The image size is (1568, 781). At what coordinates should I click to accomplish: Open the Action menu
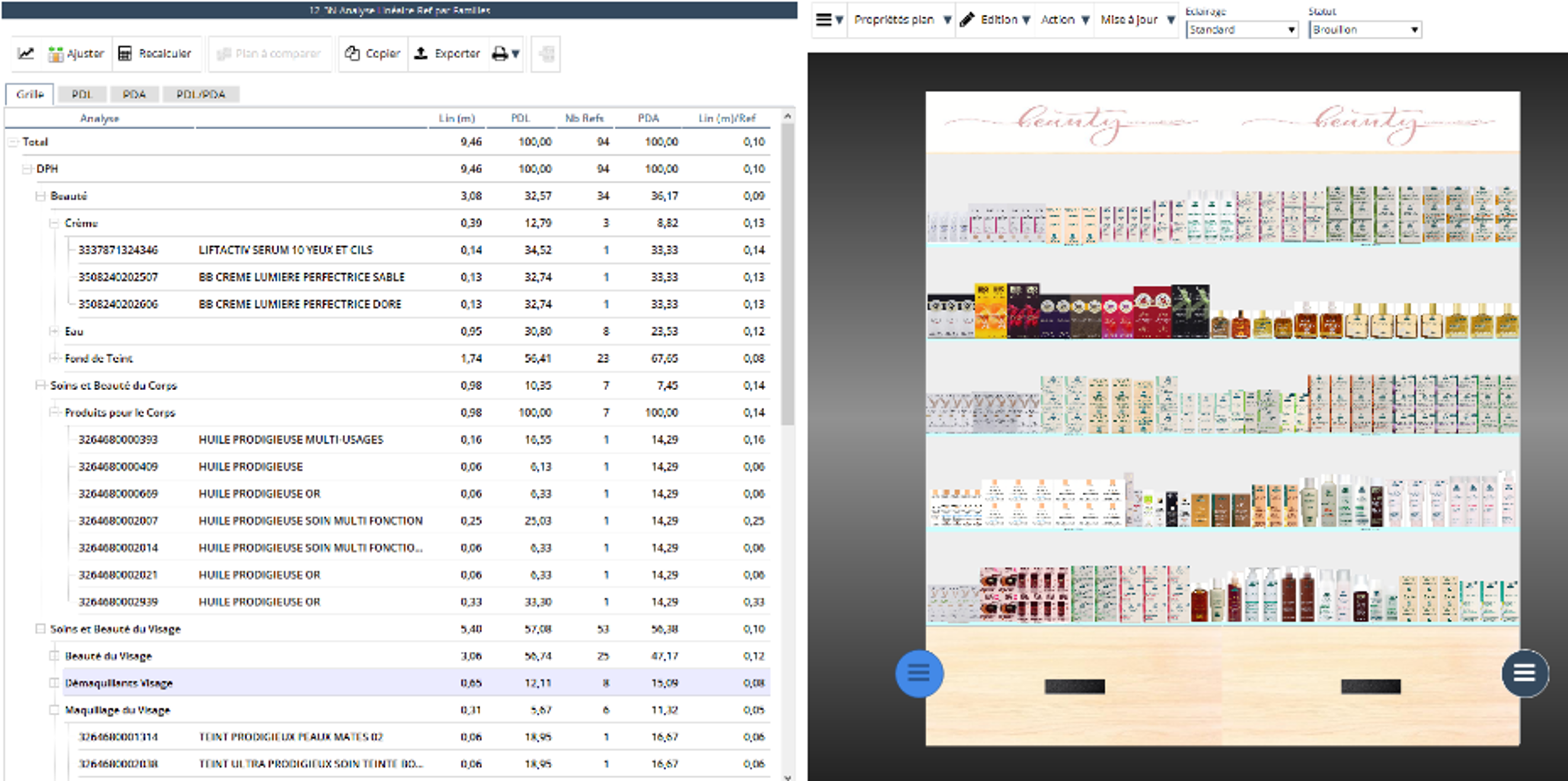point(1064,20)
